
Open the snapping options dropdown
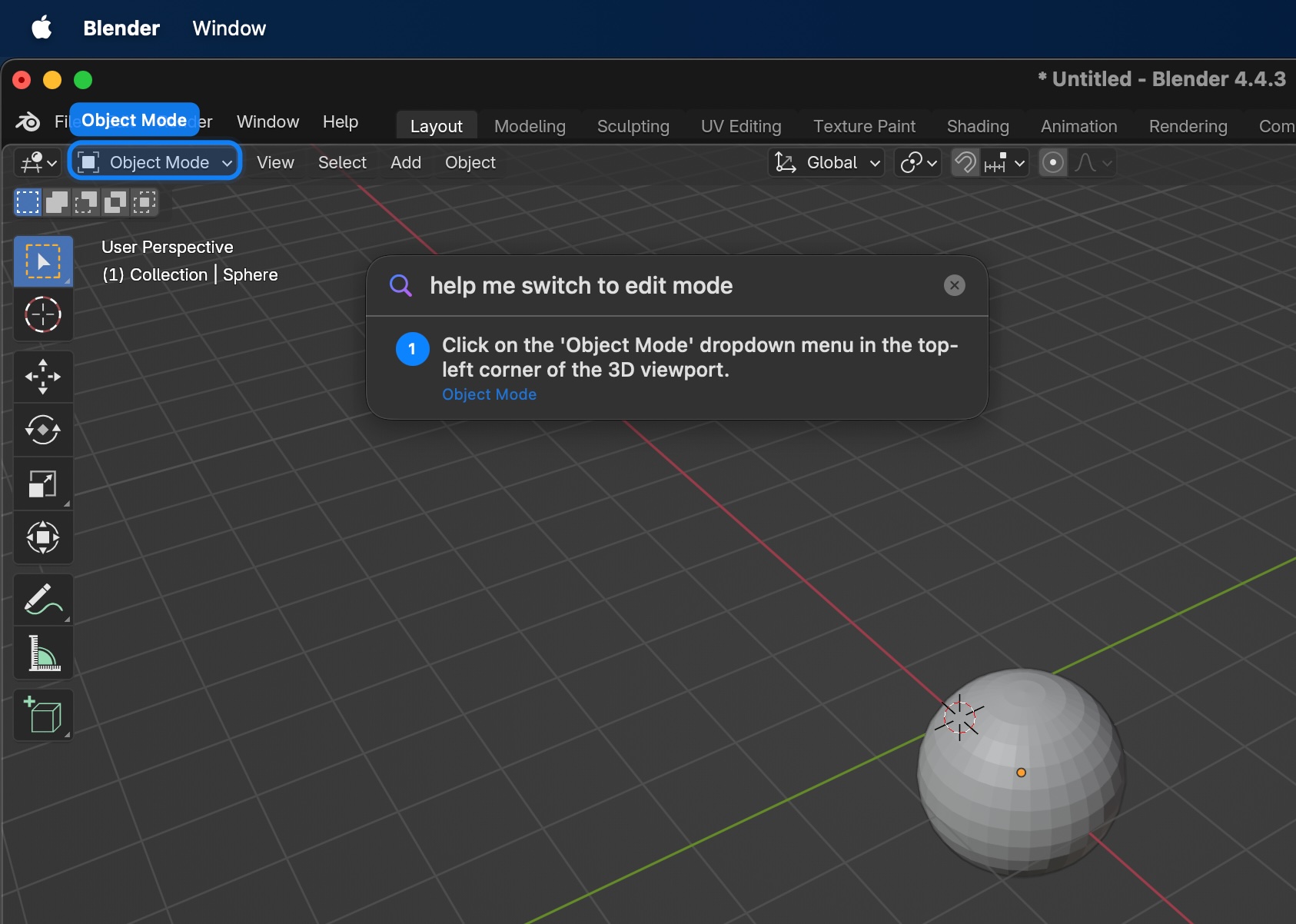(x=1004, y=162)
